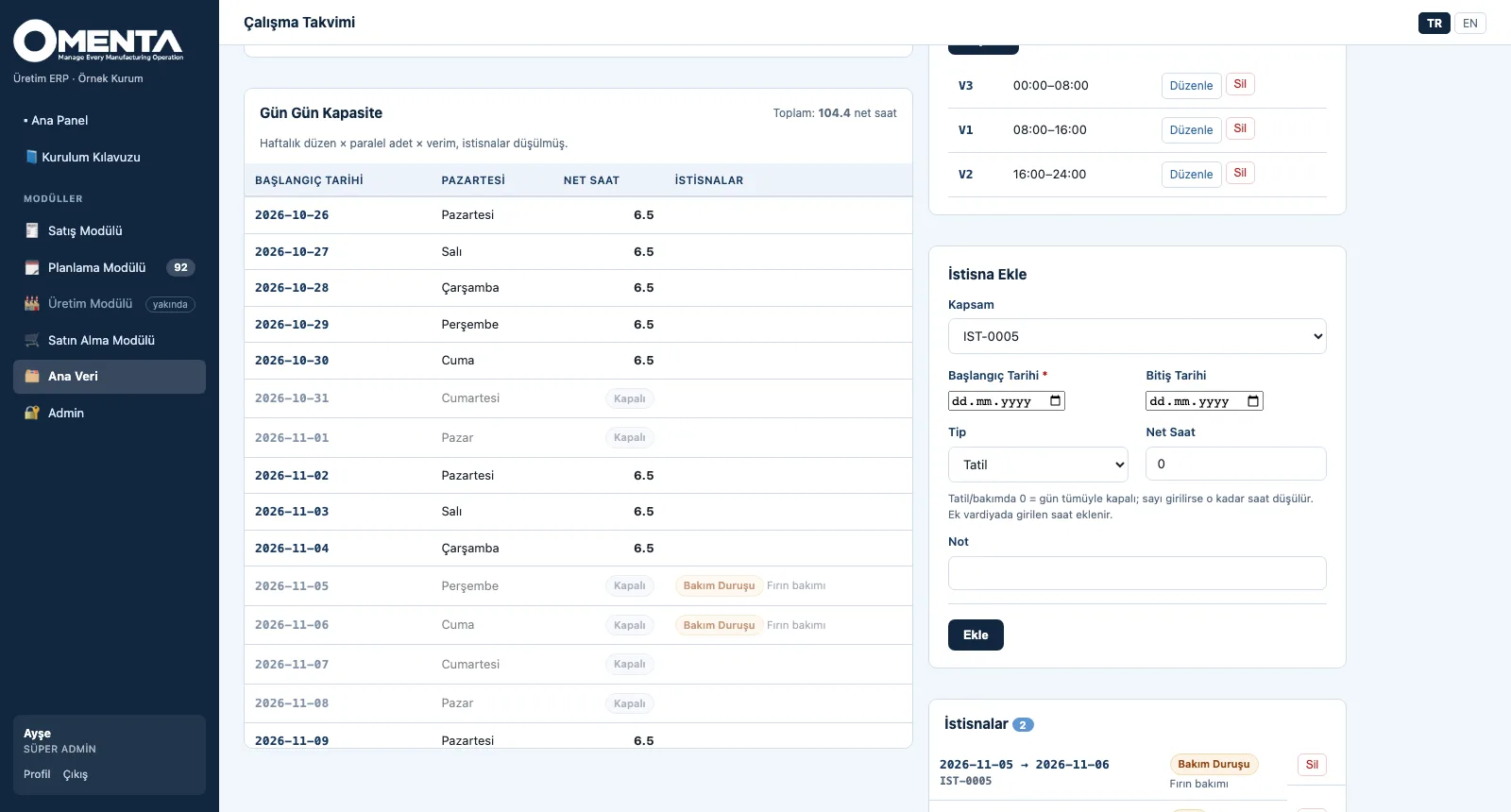Screen dimensions: 1511x812
Task: Delete the V3 shift
Action: tap(1240, 84)
